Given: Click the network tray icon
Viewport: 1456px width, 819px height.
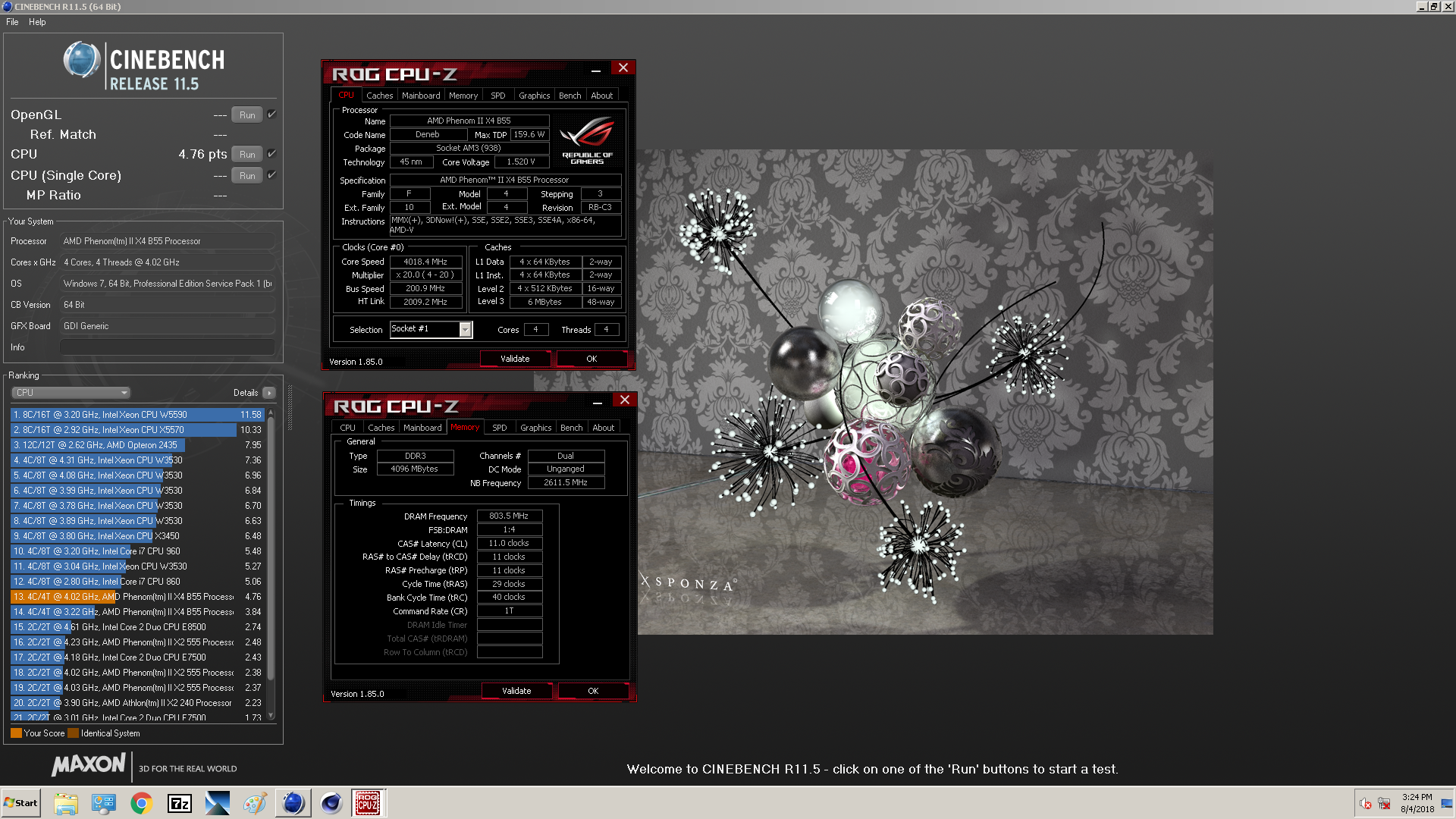Looking at the screenshot, I should (x=1384, y=804).
